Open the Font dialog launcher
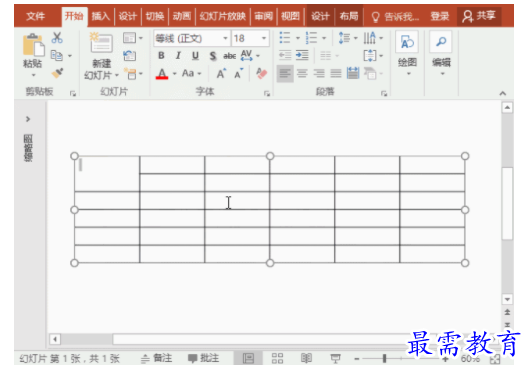The height and width of the screenshot is (375, 529). pos(267,94)
